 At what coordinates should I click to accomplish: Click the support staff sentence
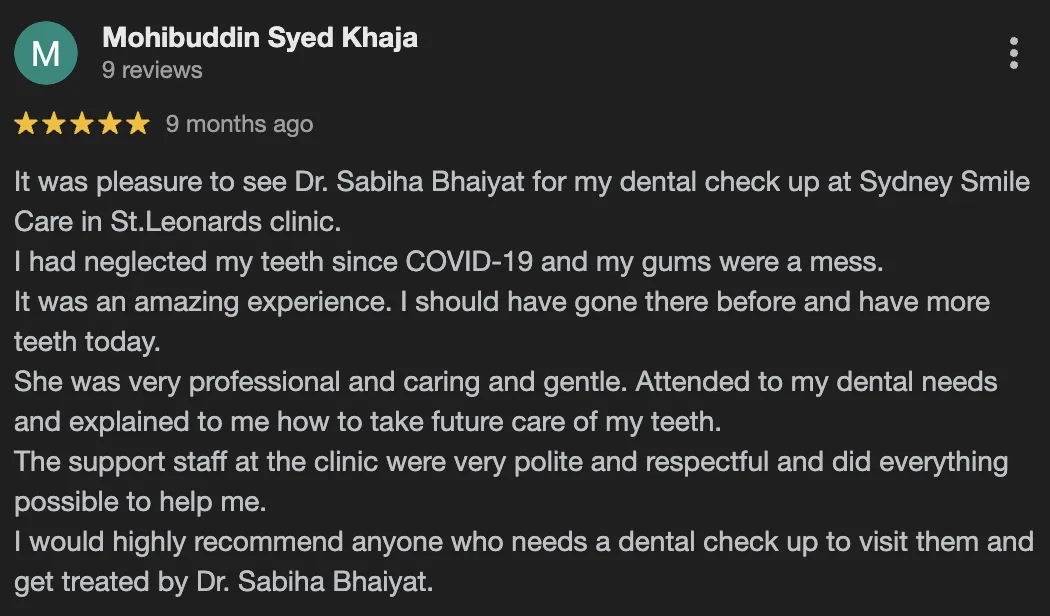[x=511, y=462]
